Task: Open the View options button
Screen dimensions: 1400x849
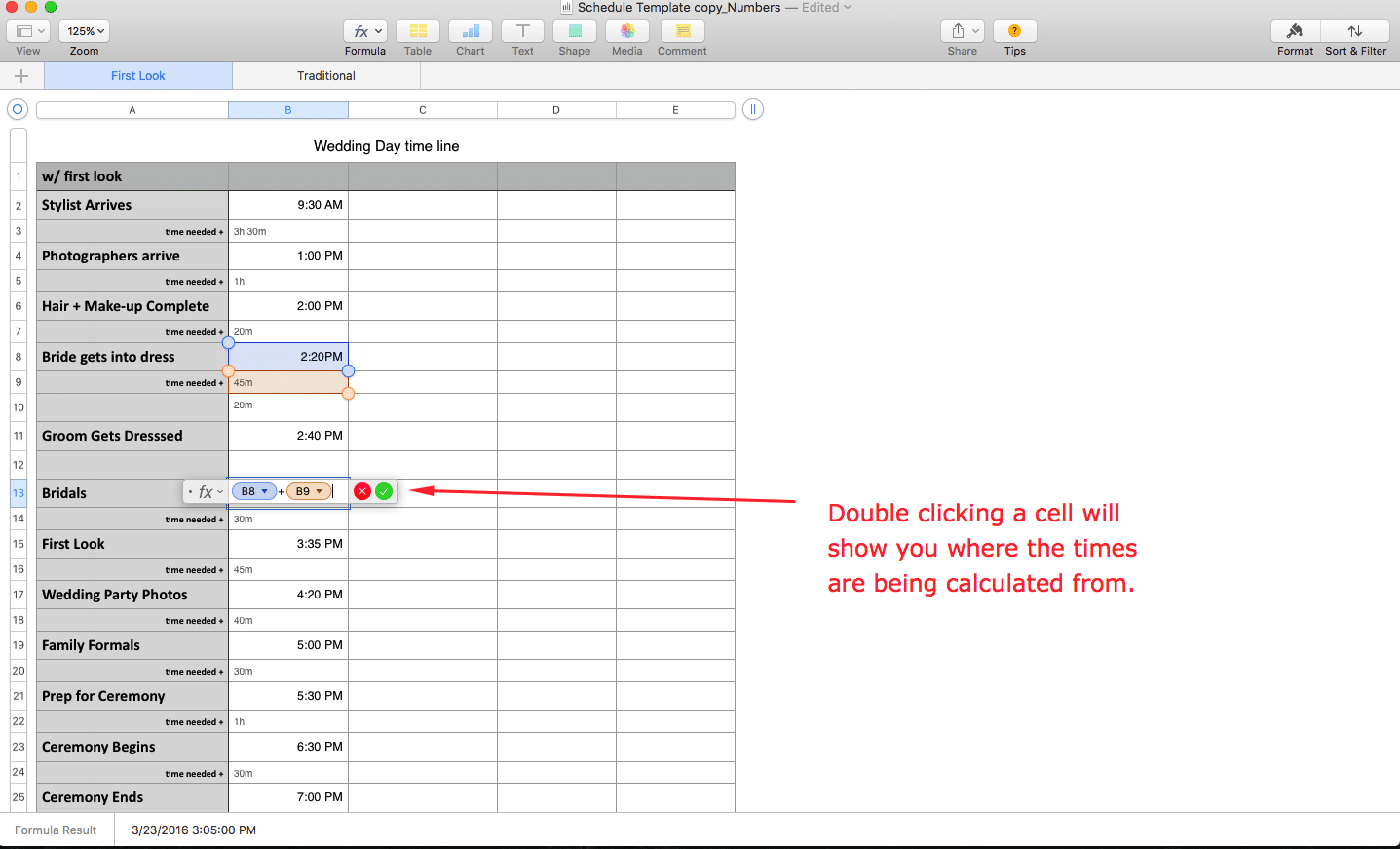Action: pos(28,31)
